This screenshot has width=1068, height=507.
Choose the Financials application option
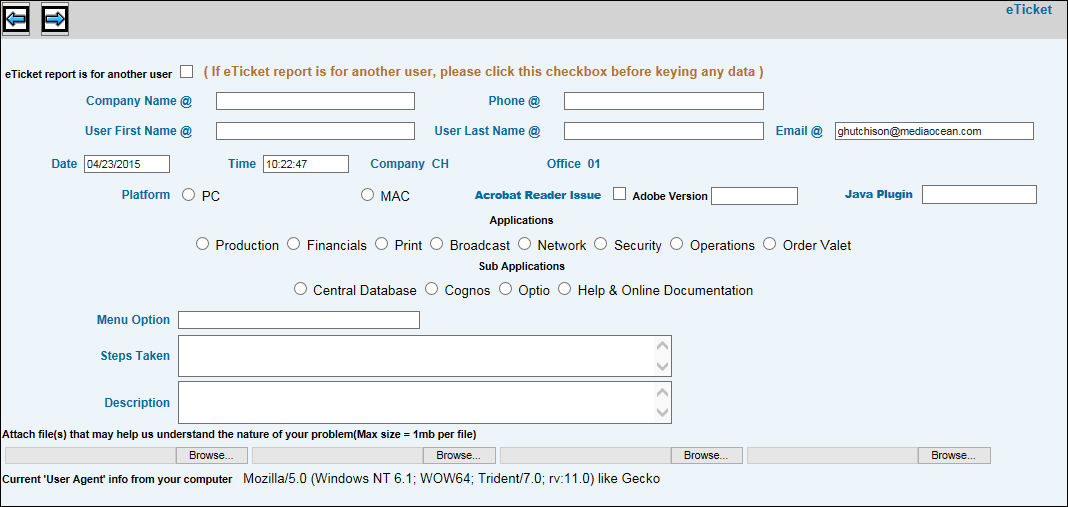click(294, 244)
